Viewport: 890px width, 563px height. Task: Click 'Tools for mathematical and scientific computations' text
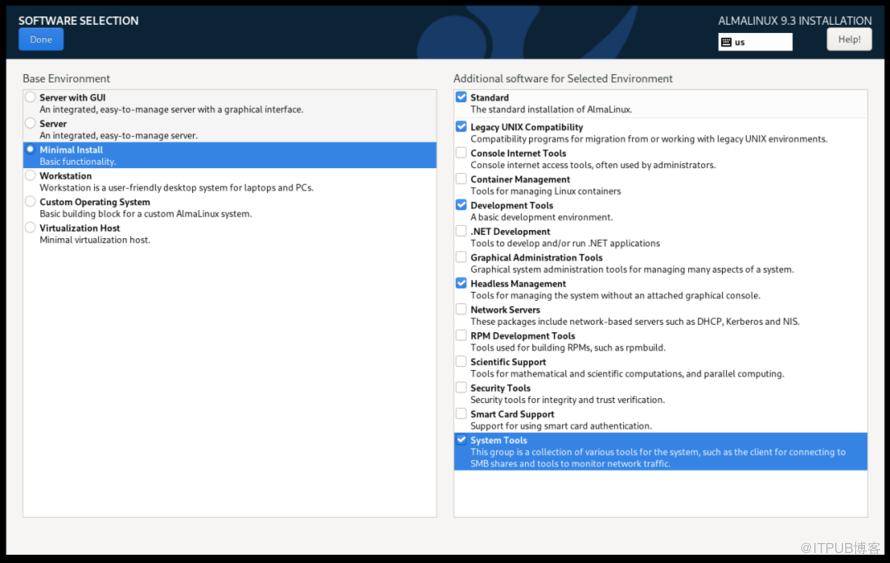tap(627, 374)
